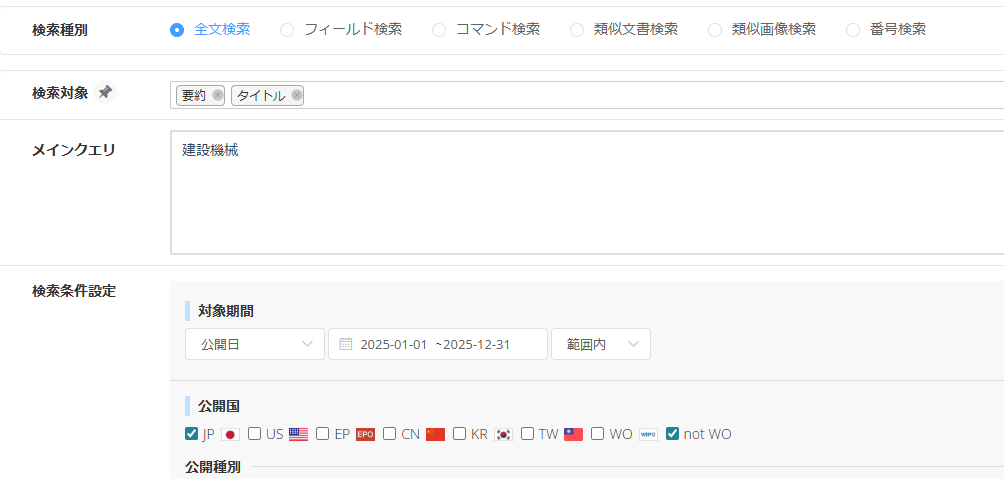Click the Japan flag icon
The height and width of the screenshot is (479, 1004).
pos(230,434)
